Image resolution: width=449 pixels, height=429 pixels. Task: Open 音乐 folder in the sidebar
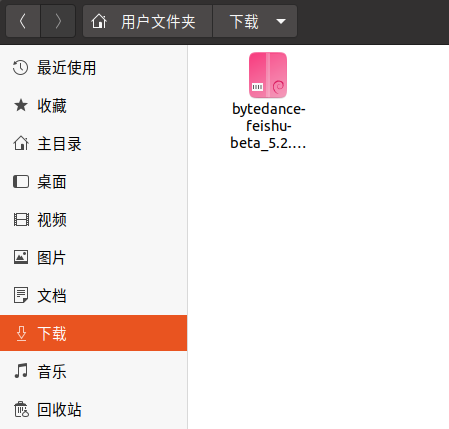[93, 371]
